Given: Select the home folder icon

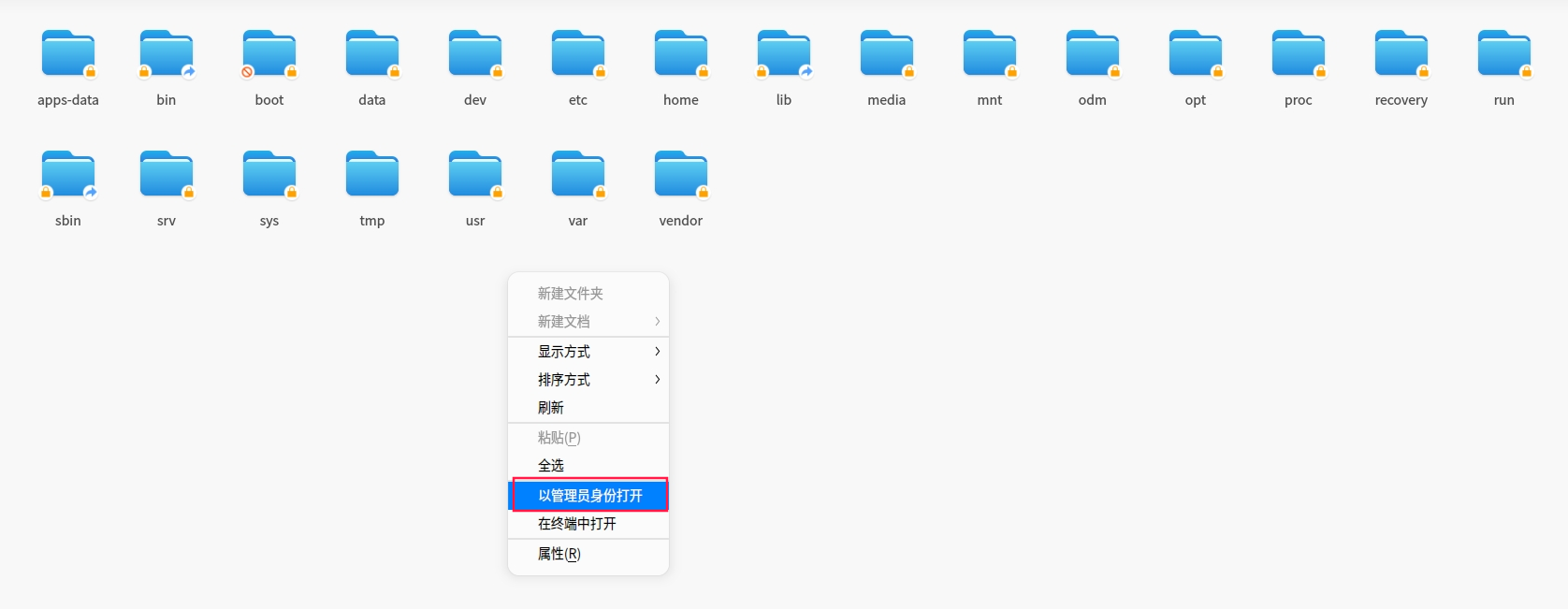Looking at the screenshot, I should tap(681, 54).
